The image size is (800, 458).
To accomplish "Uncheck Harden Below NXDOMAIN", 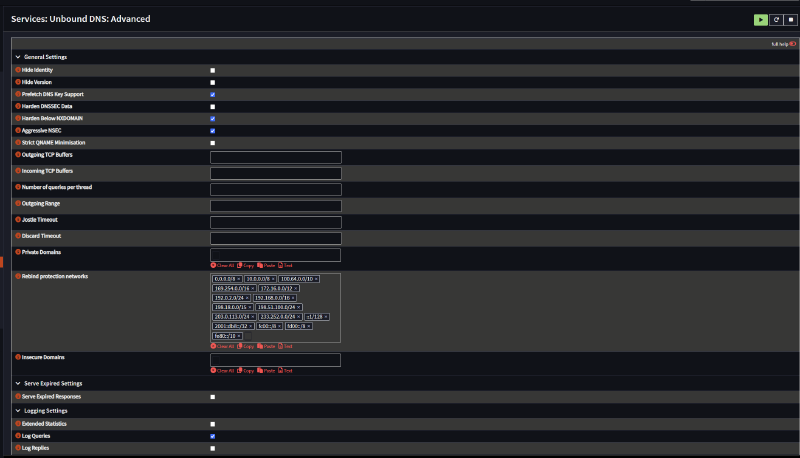I will click(x=213, y=119).
